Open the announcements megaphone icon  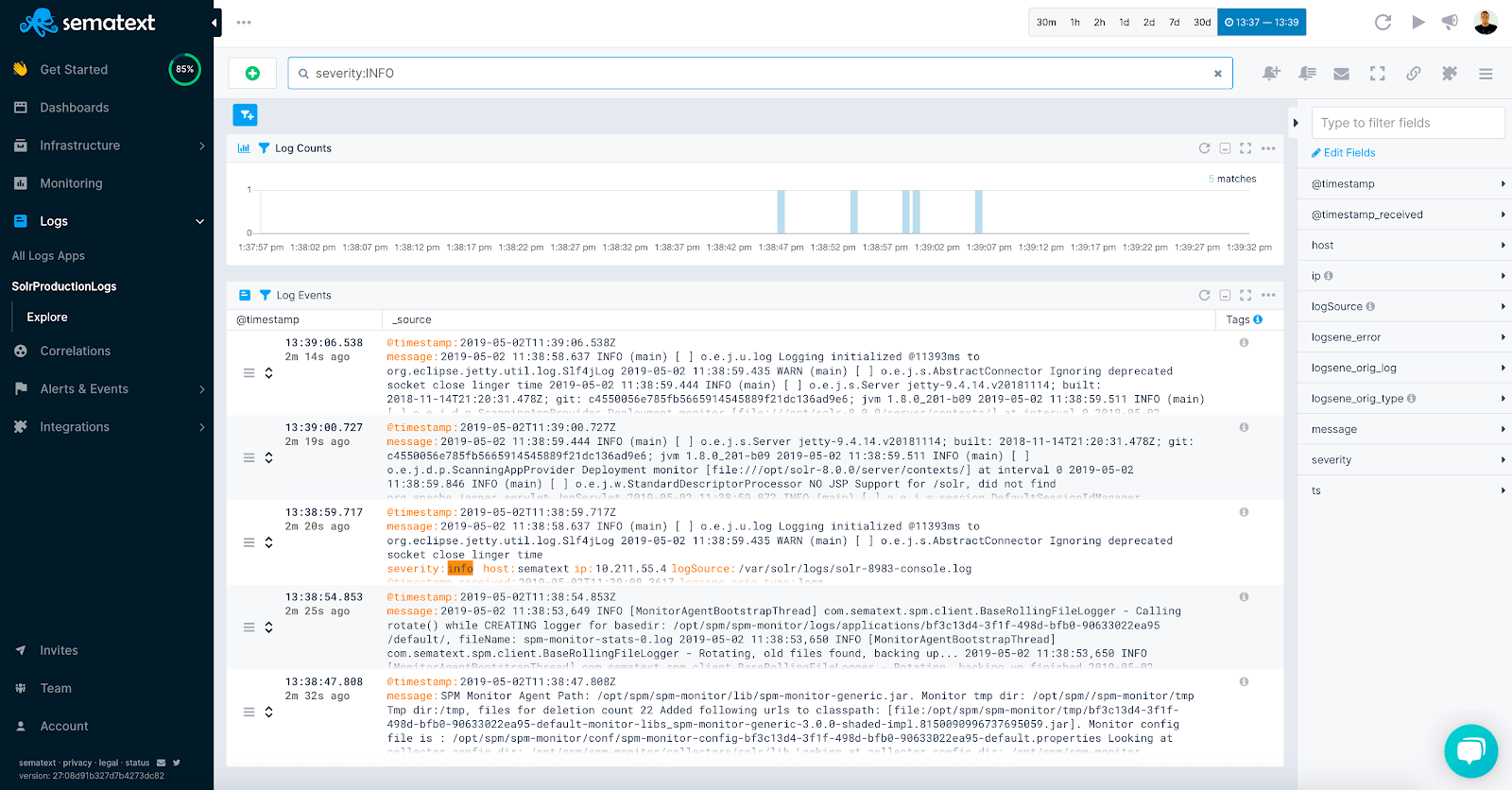point(1450,23)
